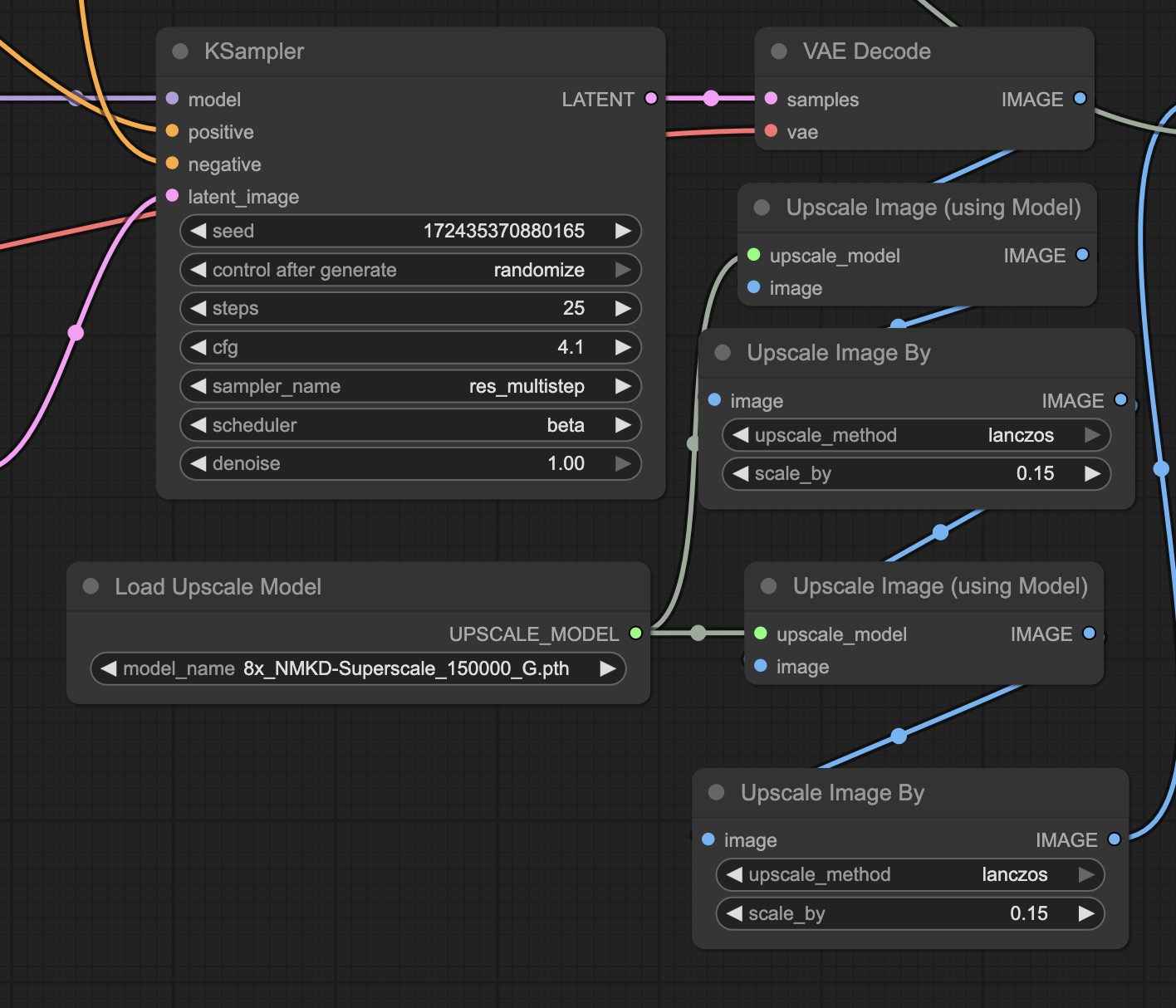Screen dimensions: 1176x1008
Task: Toggle collapse on the Load Upscale Model node
Action: coord(91,587)
